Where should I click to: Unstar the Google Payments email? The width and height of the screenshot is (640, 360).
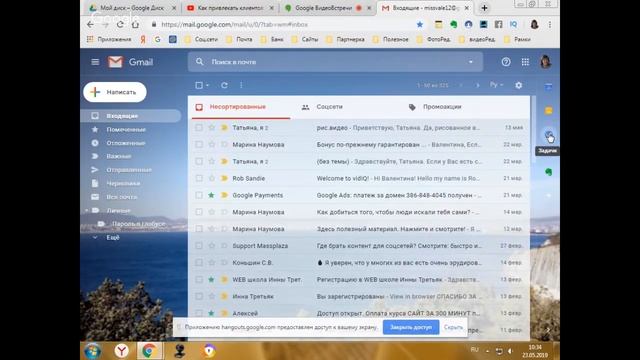pyautogui.click(x=211, y=195)
